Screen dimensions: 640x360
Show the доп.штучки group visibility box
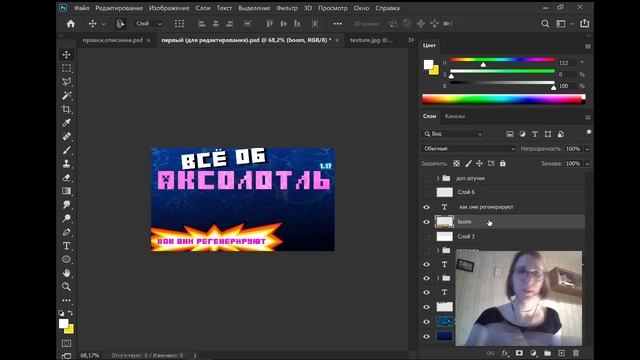427,178
